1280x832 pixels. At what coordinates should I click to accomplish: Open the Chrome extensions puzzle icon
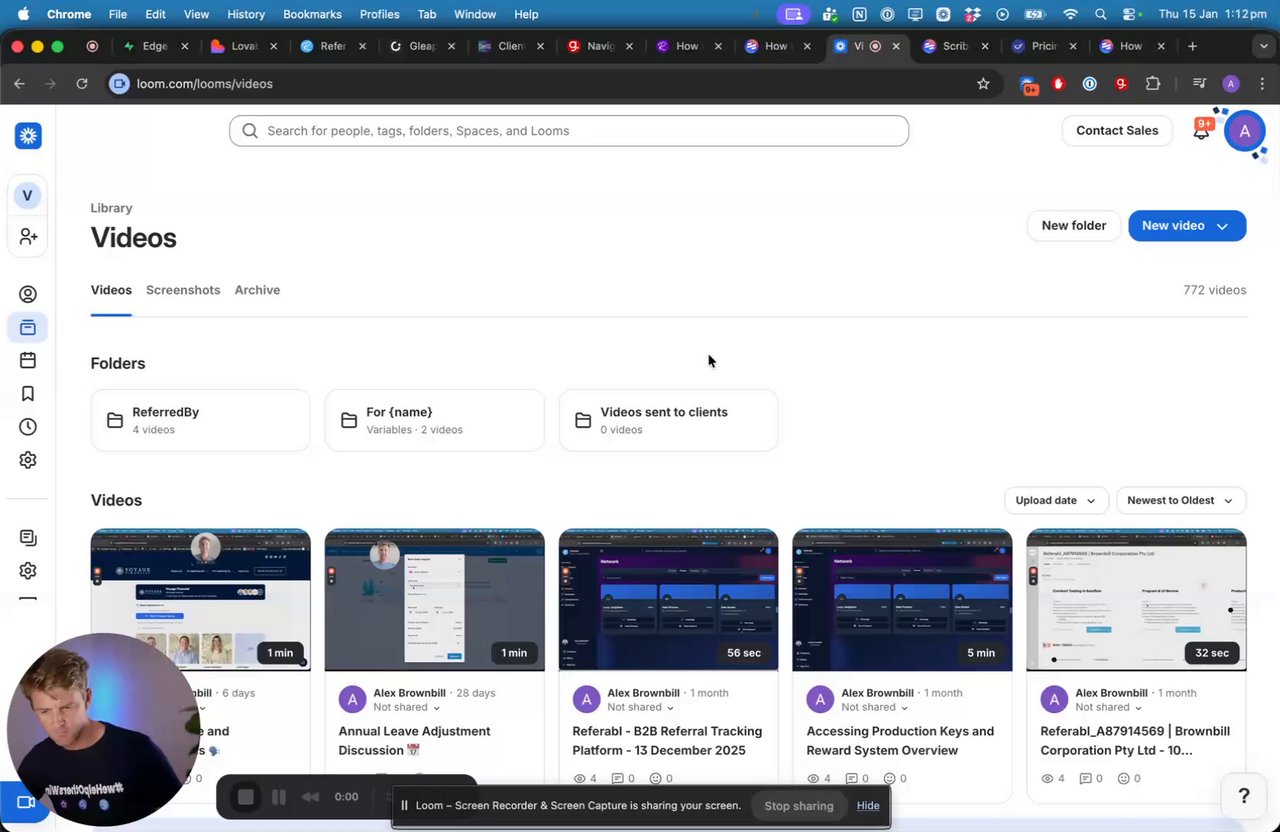coord(1153,84)
